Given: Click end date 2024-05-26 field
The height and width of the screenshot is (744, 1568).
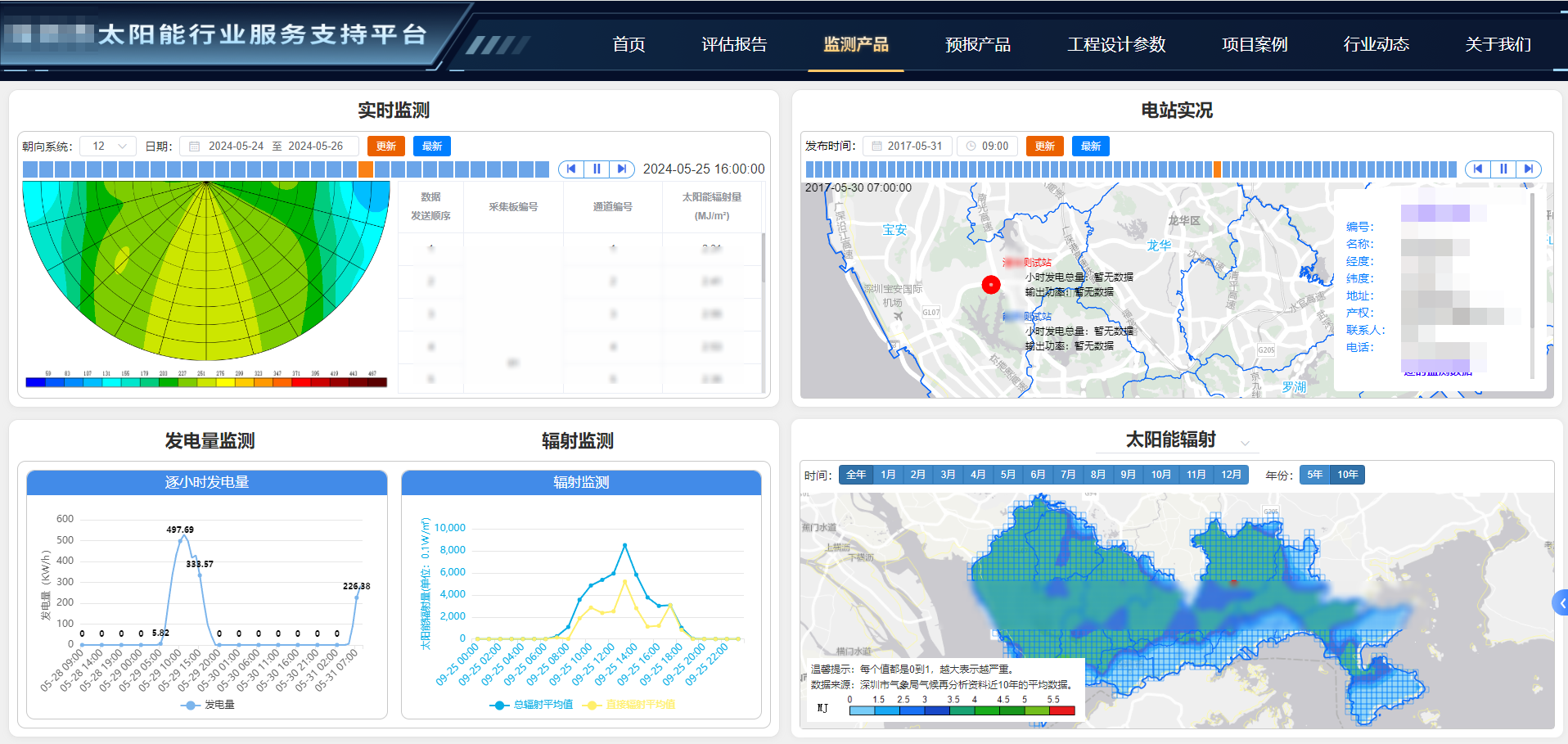Looking at the screenshot, I should (316, 146).
